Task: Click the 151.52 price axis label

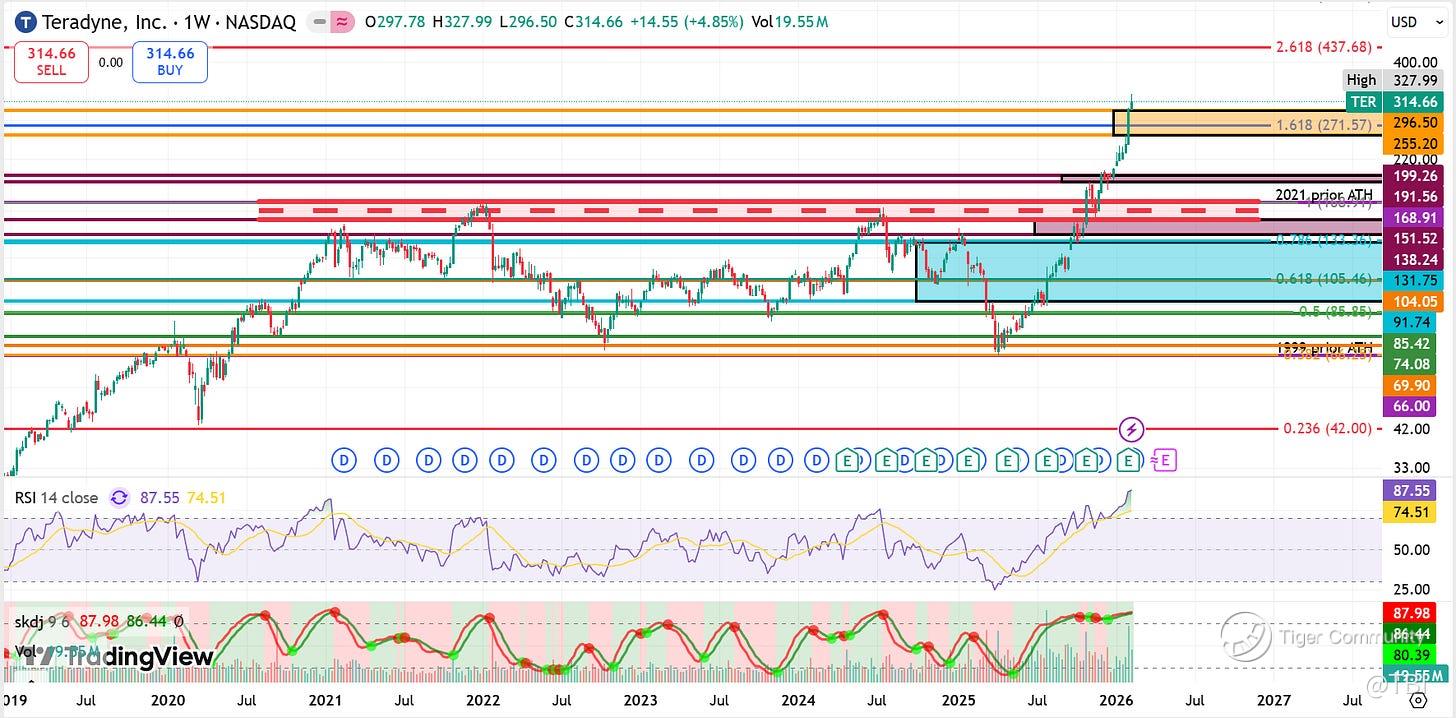Action: (1412, 238)
